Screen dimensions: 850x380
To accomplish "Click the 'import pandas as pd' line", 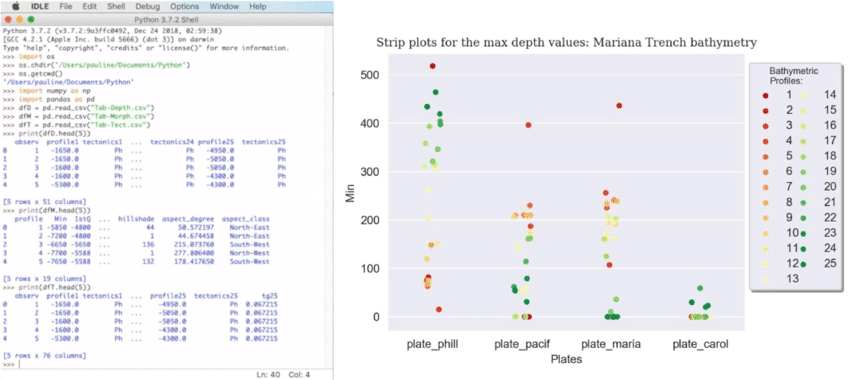I will (49, 100).
